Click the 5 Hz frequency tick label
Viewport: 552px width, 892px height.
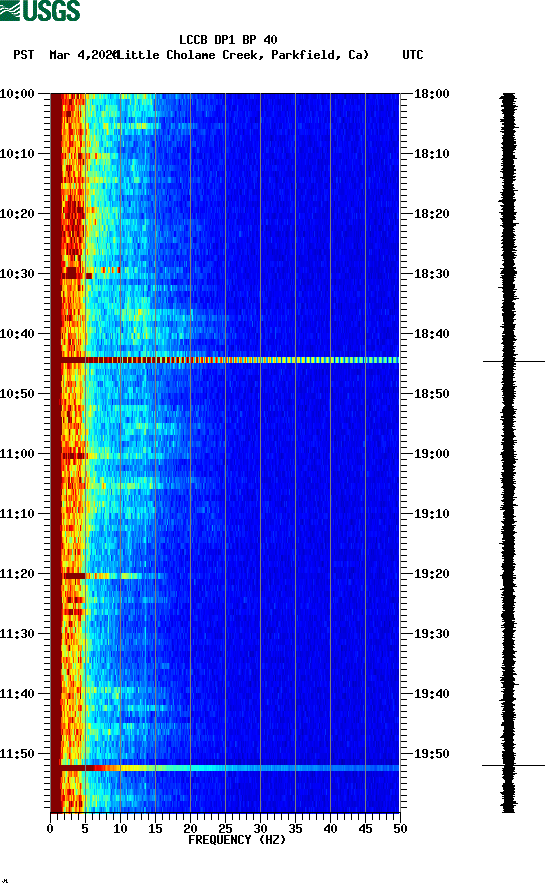85,829
